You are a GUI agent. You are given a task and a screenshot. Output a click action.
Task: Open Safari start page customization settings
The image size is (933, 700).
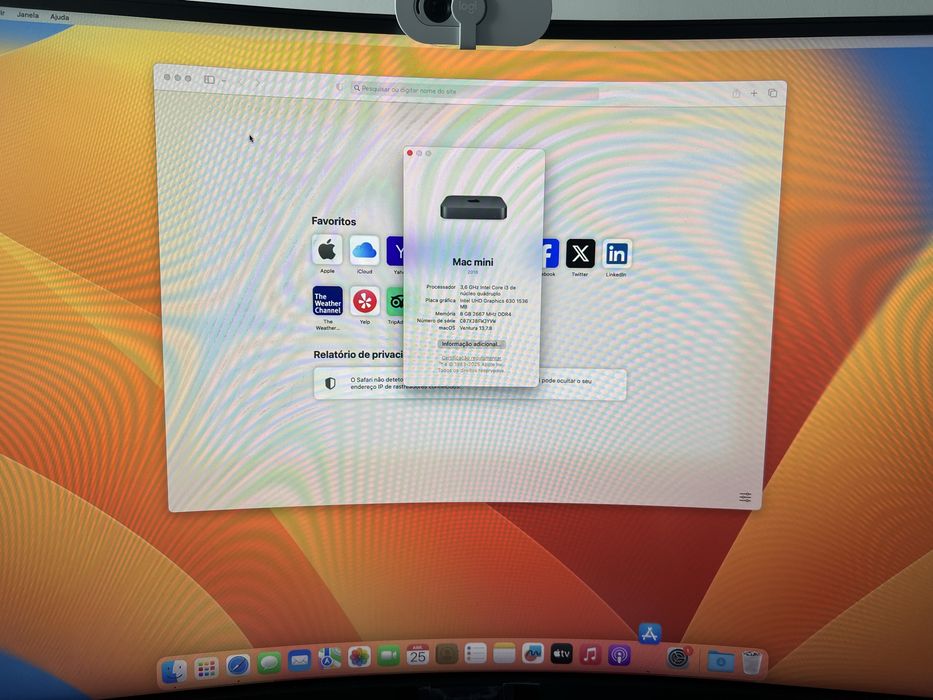pos(744,497)
